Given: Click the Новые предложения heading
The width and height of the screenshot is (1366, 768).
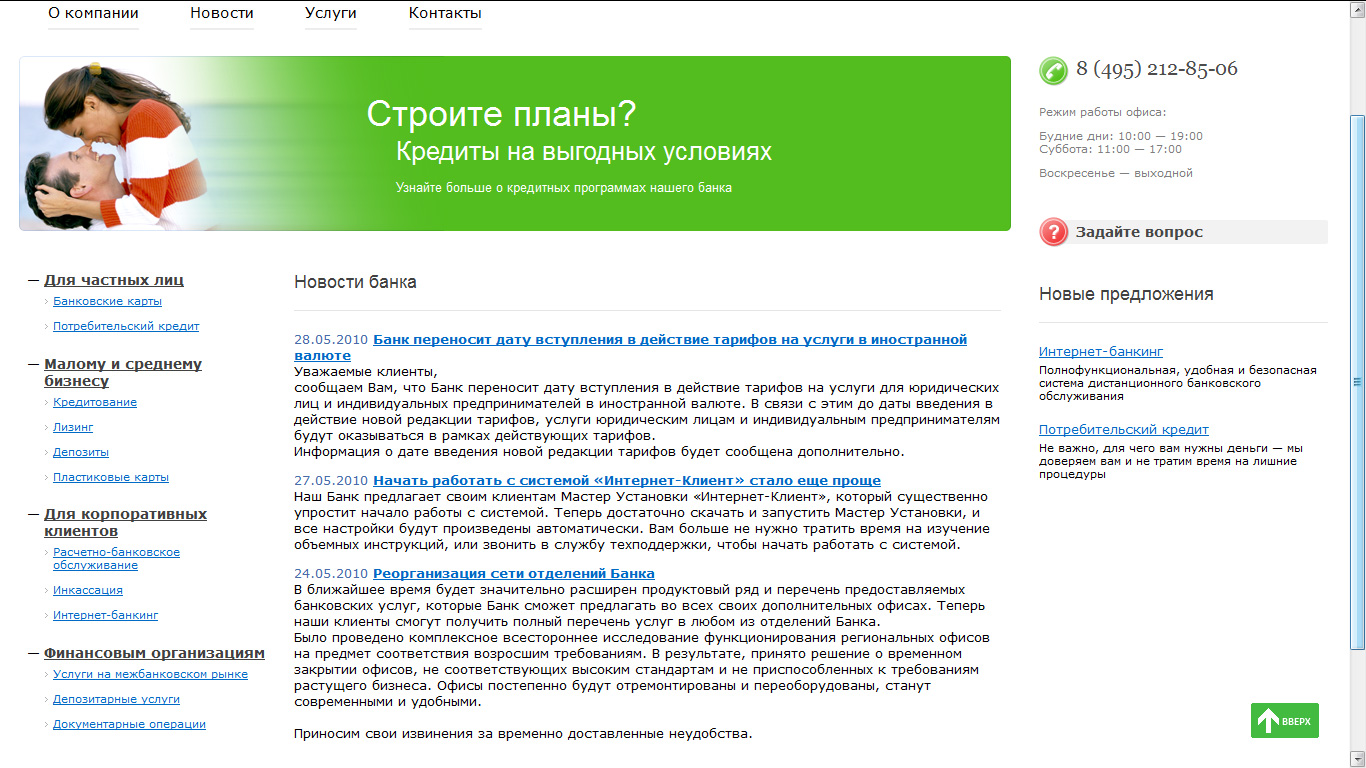Looking at the screenshot, I should pos(1126,294).
